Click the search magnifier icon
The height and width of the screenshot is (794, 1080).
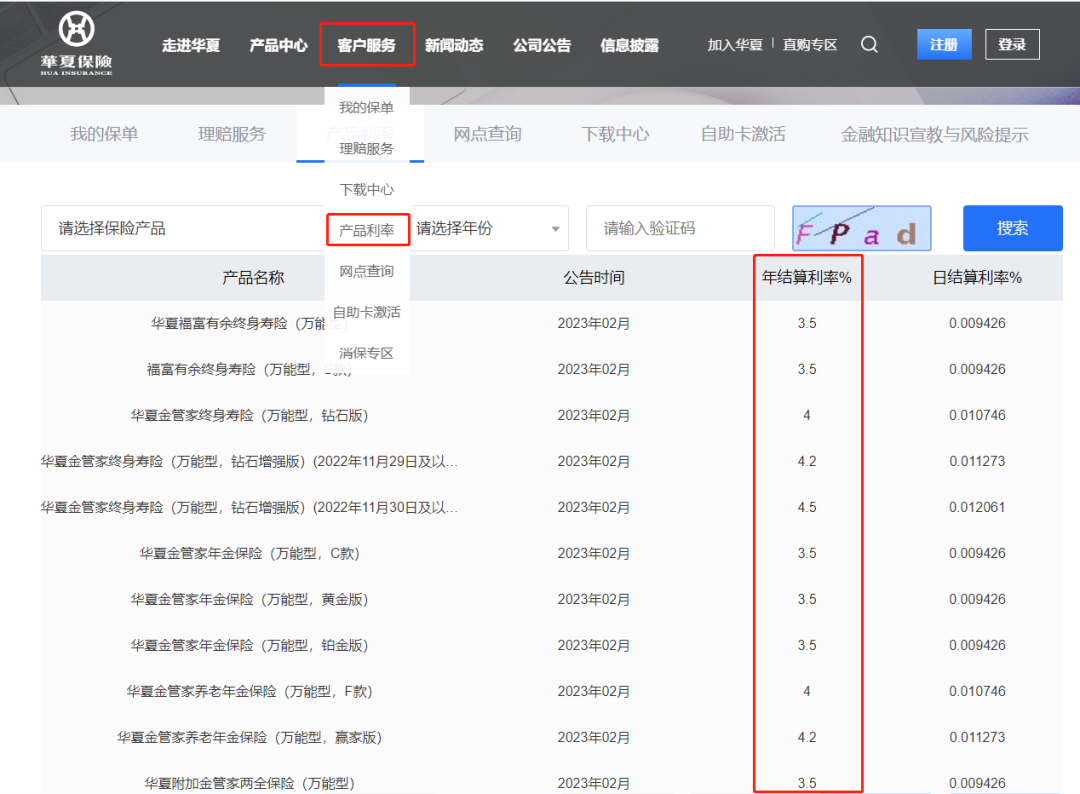pyautogui.click(x=869, y=45)
